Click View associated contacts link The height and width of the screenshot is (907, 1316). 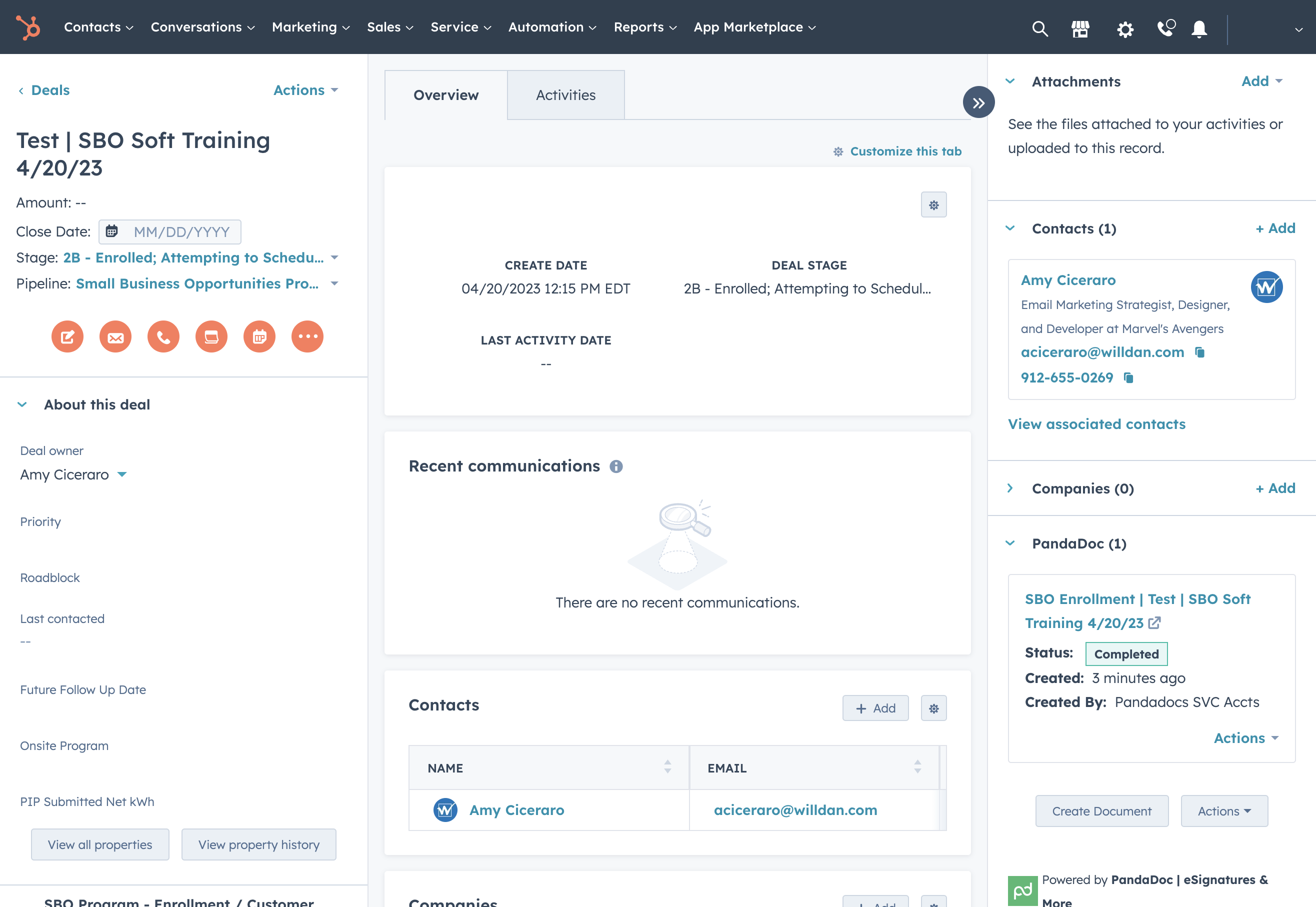(x=1096, y=424)
